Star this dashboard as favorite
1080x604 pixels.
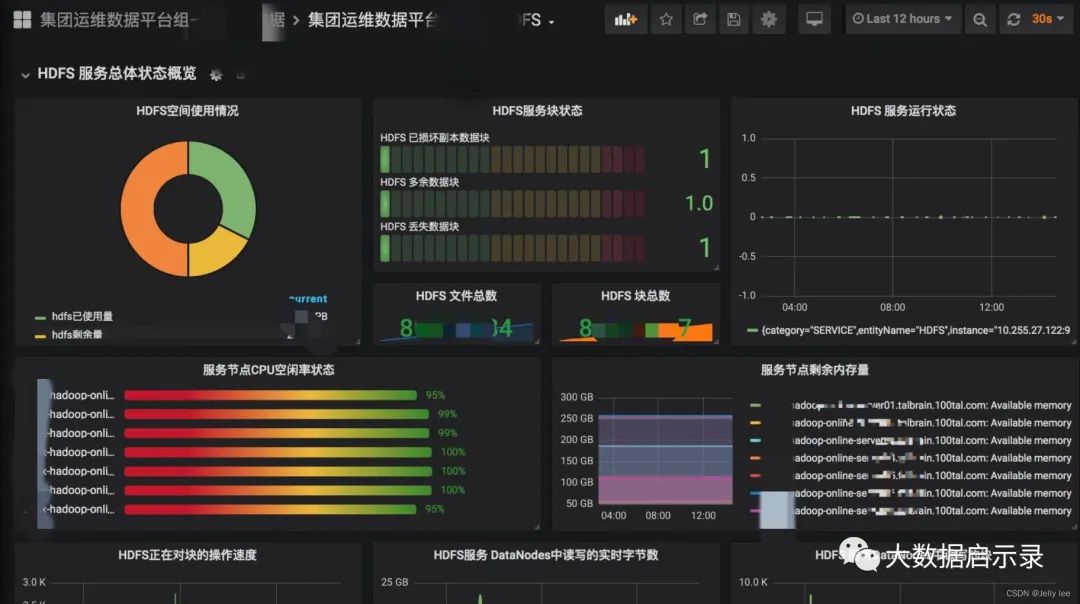tap(665, 19)
